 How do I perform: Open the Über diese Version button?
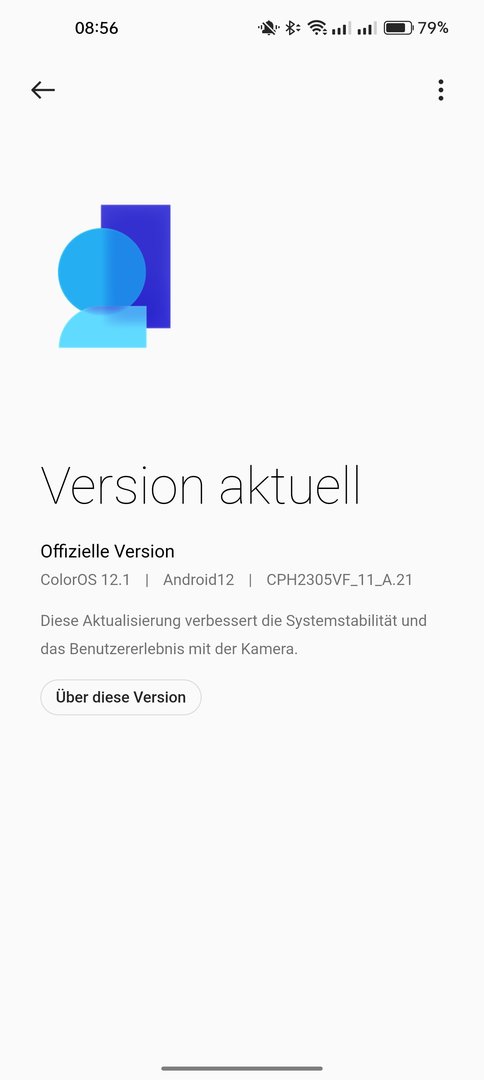click(x=120, y=697)
